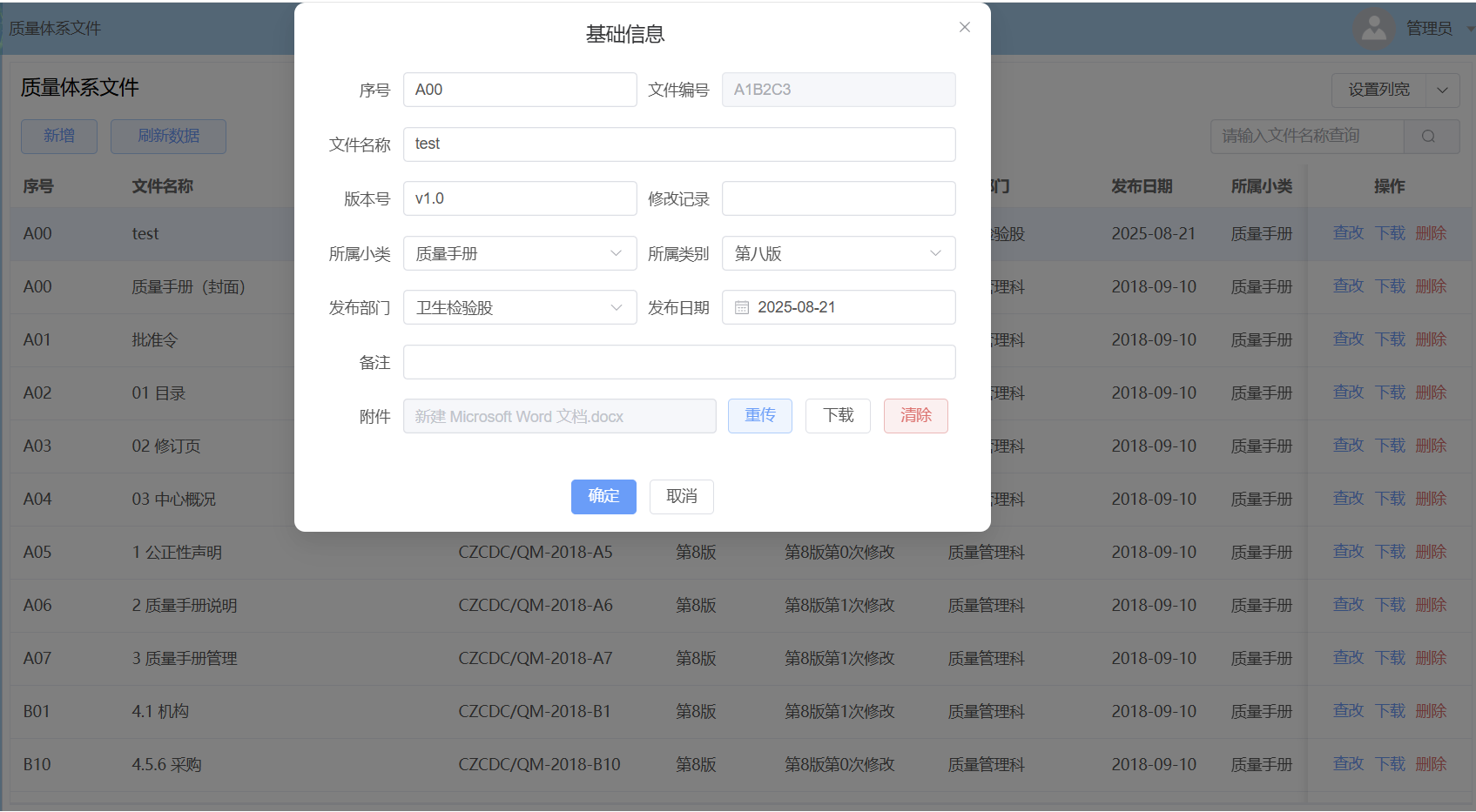The width and height of the screenshot is (1476, 812).
Task: Click the 管理员 username text
Action: coord(1429,29)
